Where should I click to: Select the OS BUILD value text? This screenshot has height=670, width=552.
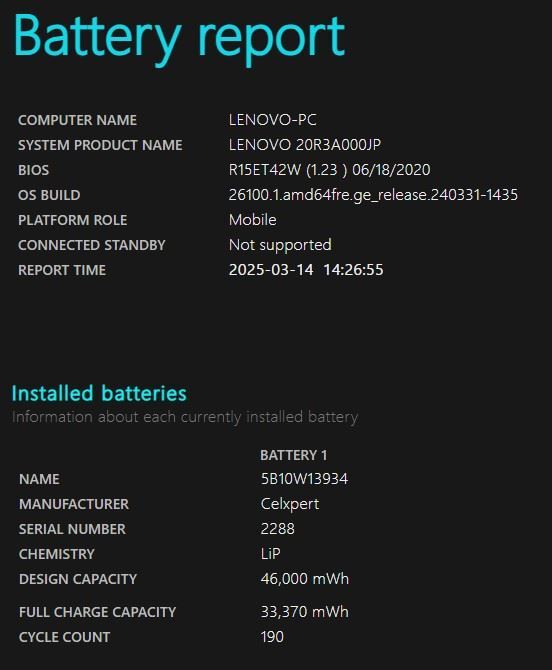(373, 195)
